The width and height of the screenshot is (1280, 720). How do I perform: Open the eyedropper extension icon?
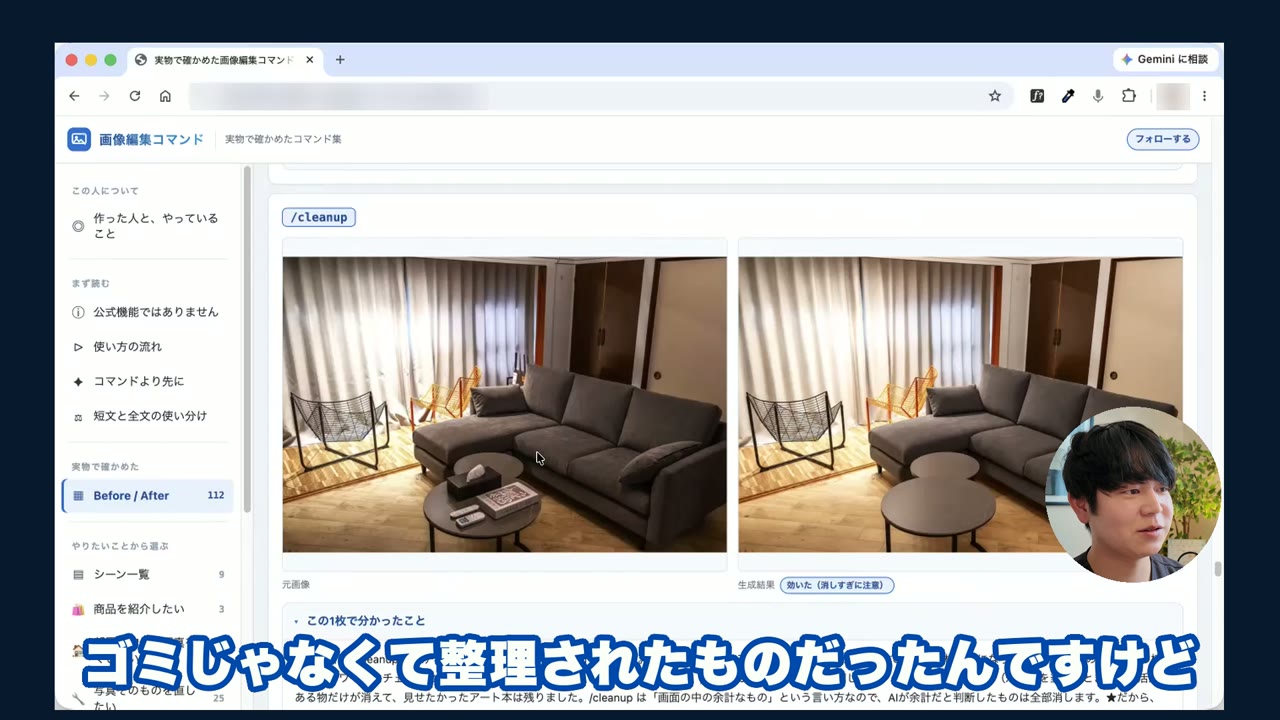pyautogui.click(x=1067, y=96)
